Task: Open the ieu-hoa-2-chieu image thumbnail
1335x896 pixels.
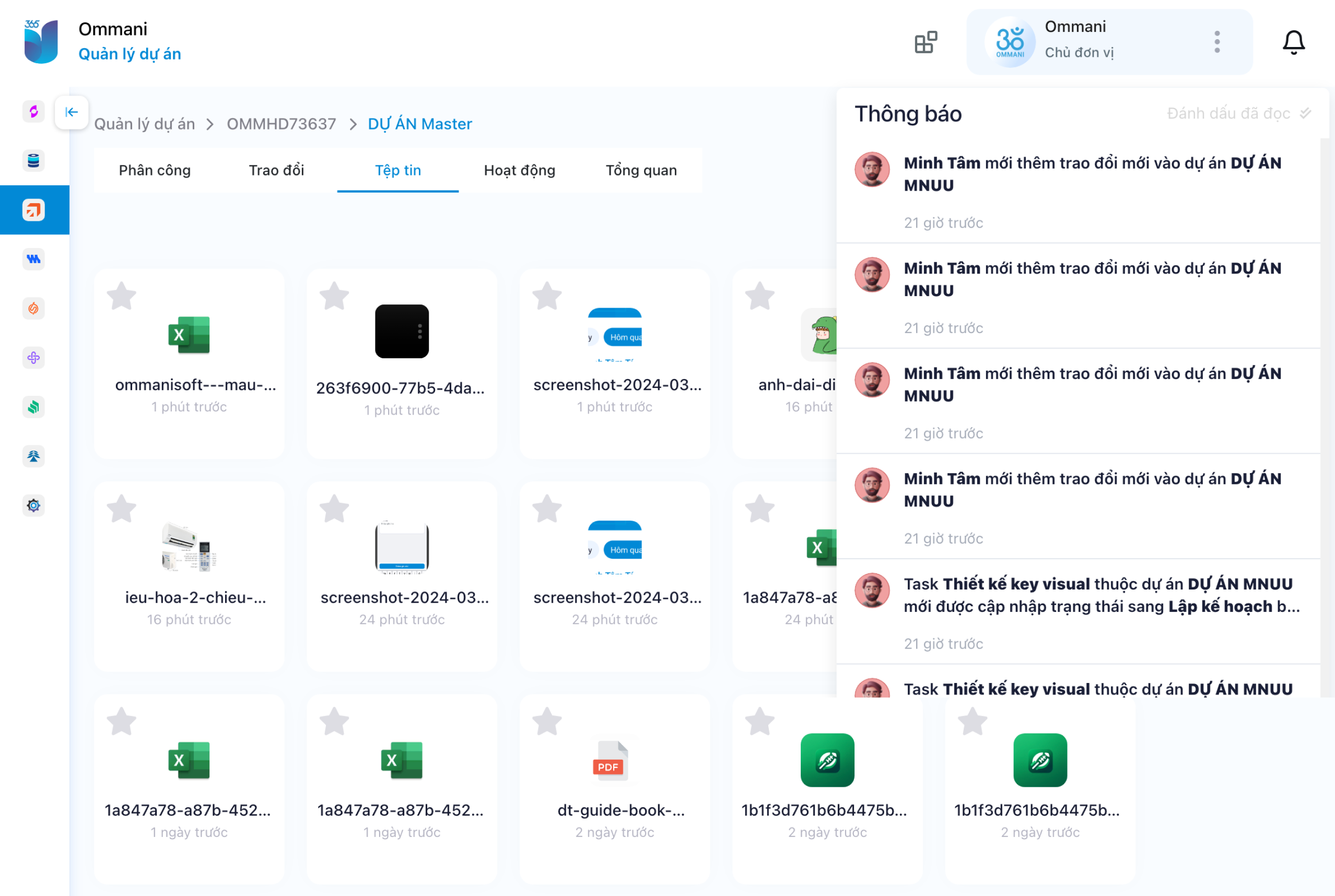Action: pos(189,547)
